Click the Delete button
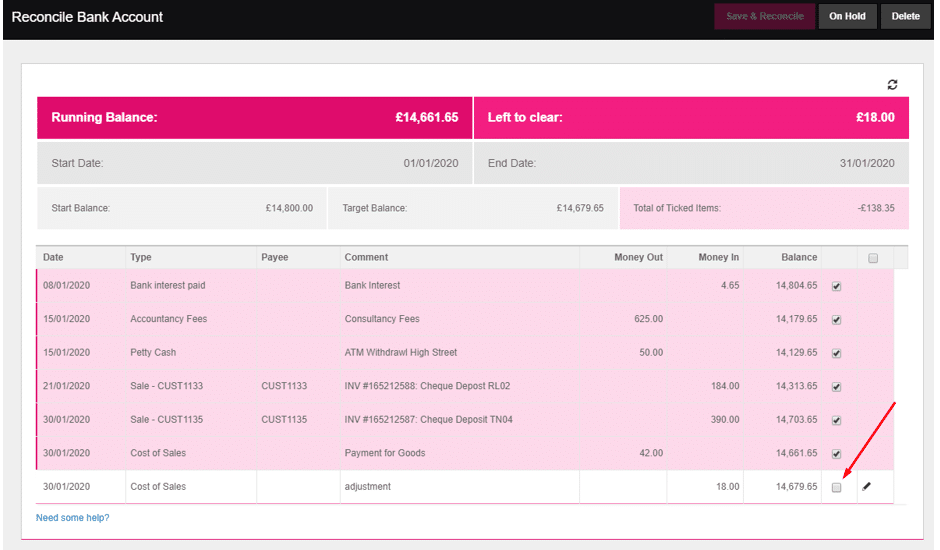This screenshot has height=550, width=940. point(905,16)
